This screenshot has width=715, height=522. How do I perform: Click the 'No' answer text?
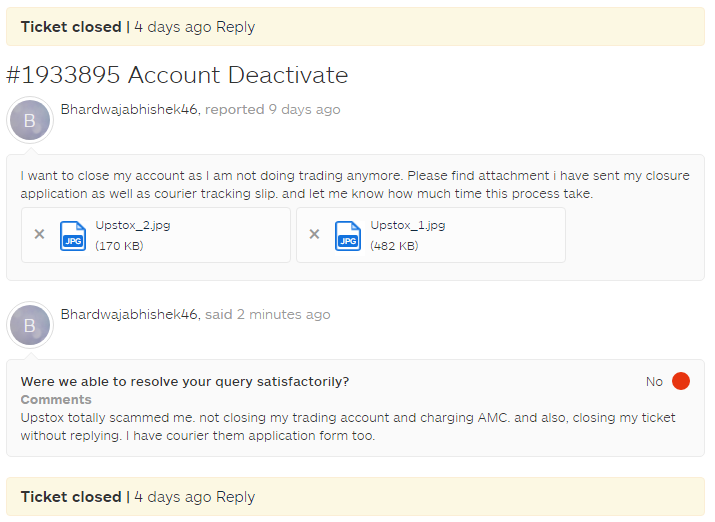click(x=654, y=382)
